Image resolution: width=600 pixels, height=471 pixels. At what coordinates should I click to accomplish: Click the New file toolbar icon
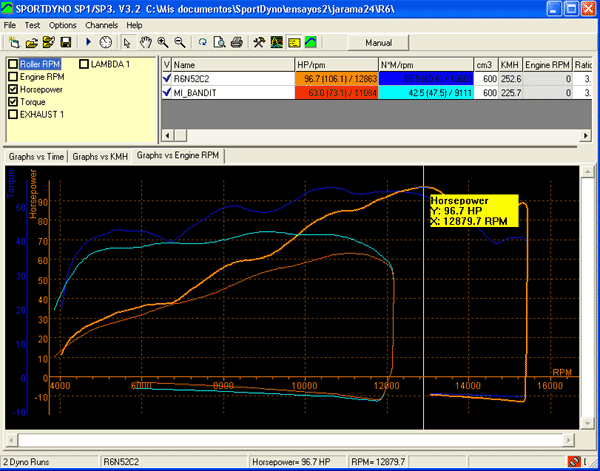point(15,42)
